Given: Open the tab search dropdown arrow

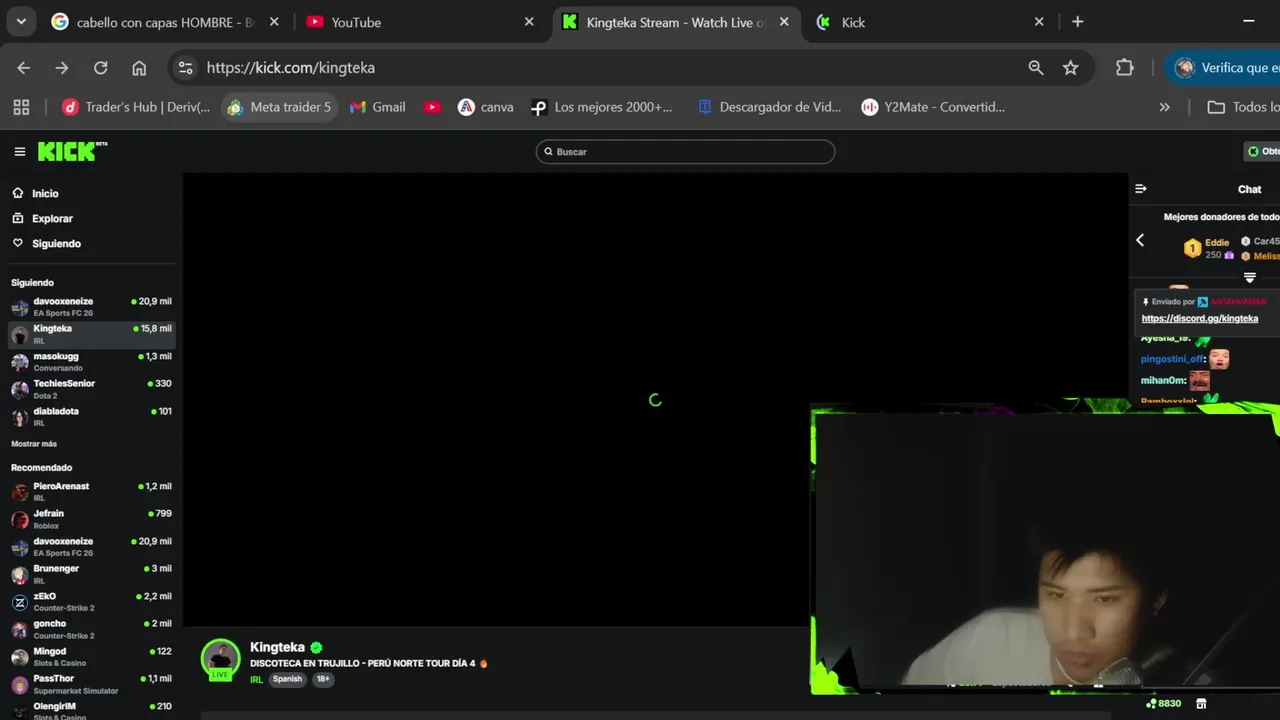Looking at the screenshot, I should pos(21,22).
